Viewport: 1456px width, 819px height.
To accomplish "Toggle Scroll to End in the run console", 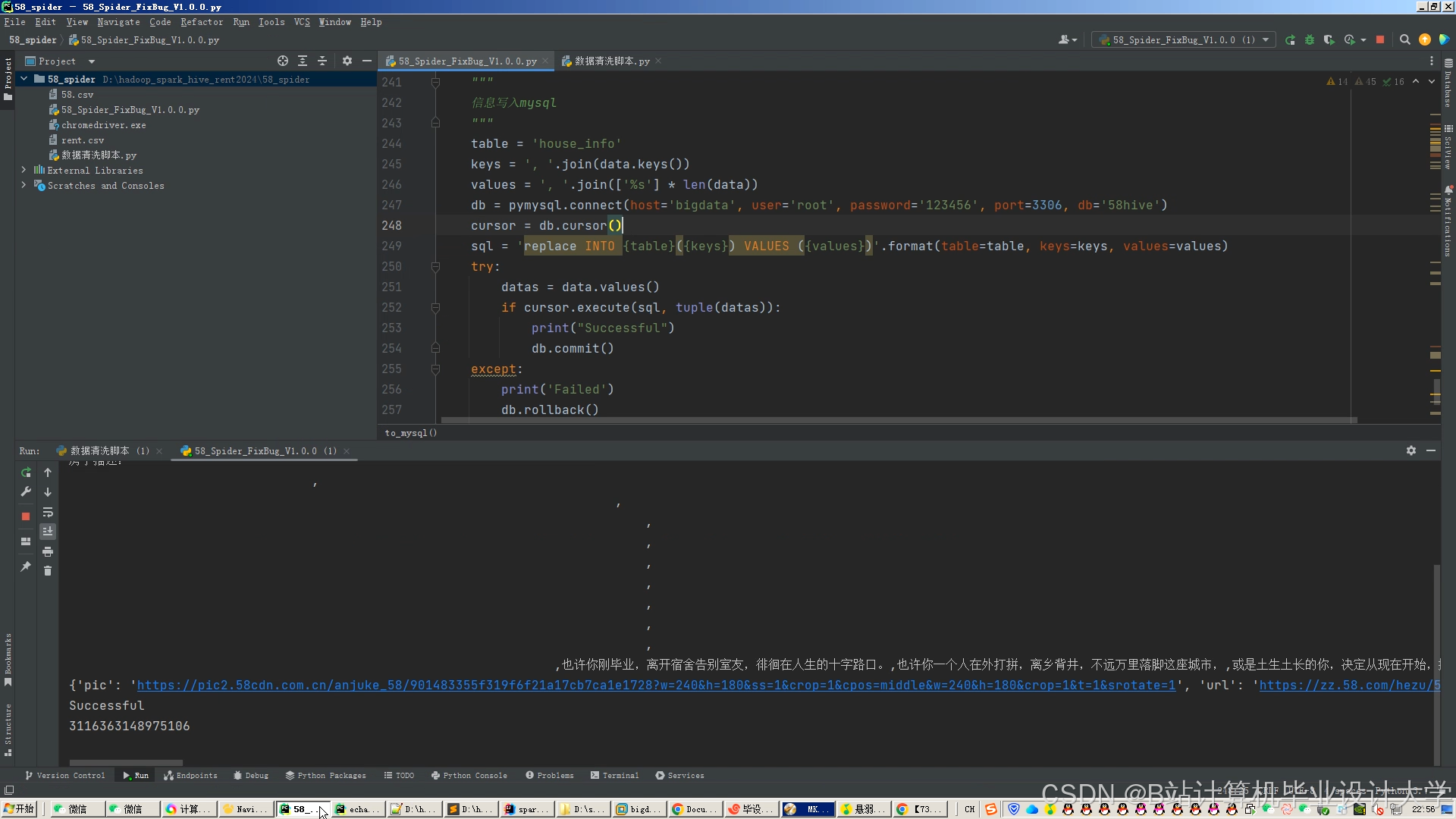I will [48, 532].
